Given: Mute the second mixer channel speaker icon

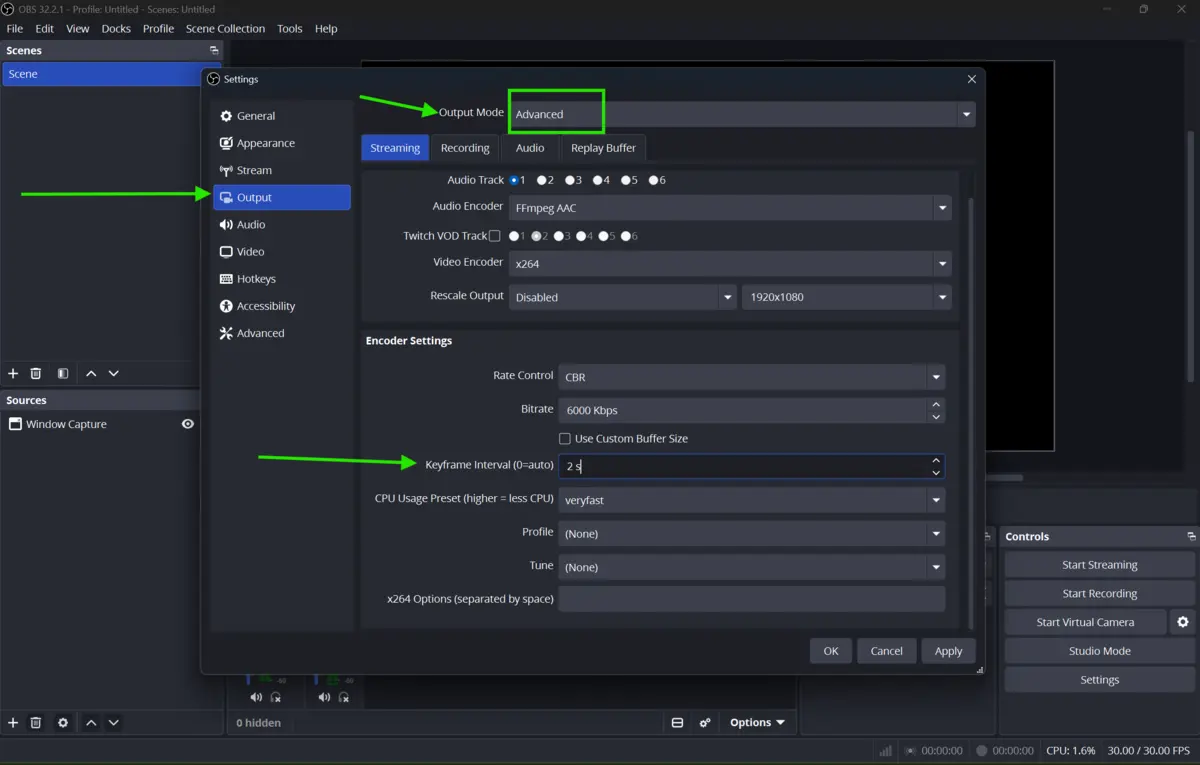Looking at the screenshot, I should pos(324,697).
